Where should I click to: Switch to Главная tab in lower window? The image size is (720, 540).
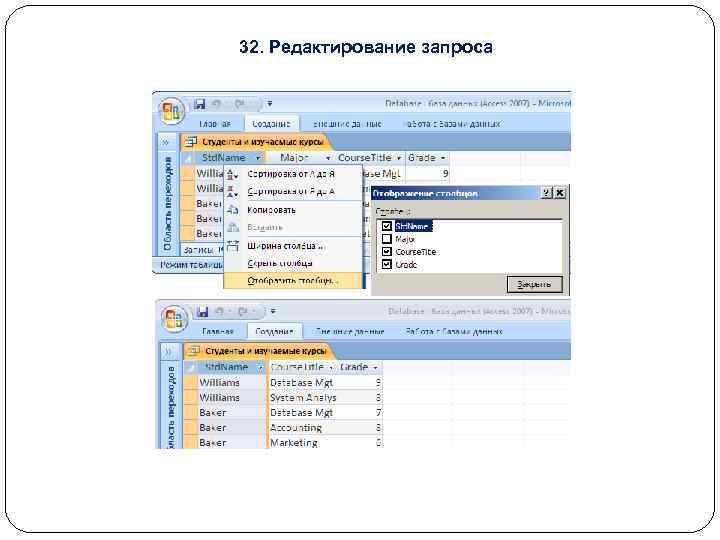218,332
